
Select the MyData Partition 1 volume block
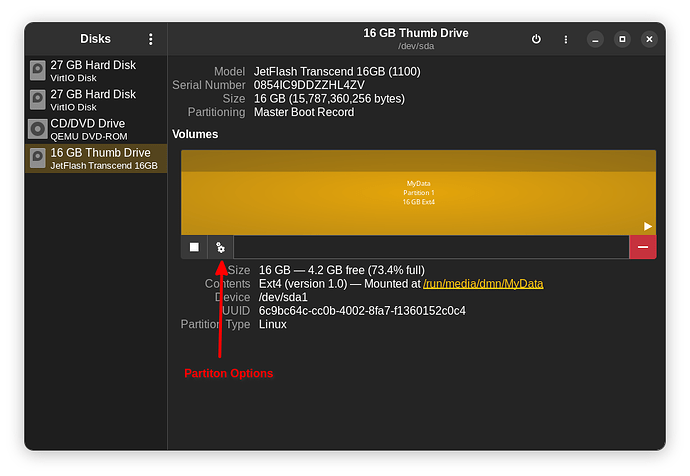pos(418,192)
